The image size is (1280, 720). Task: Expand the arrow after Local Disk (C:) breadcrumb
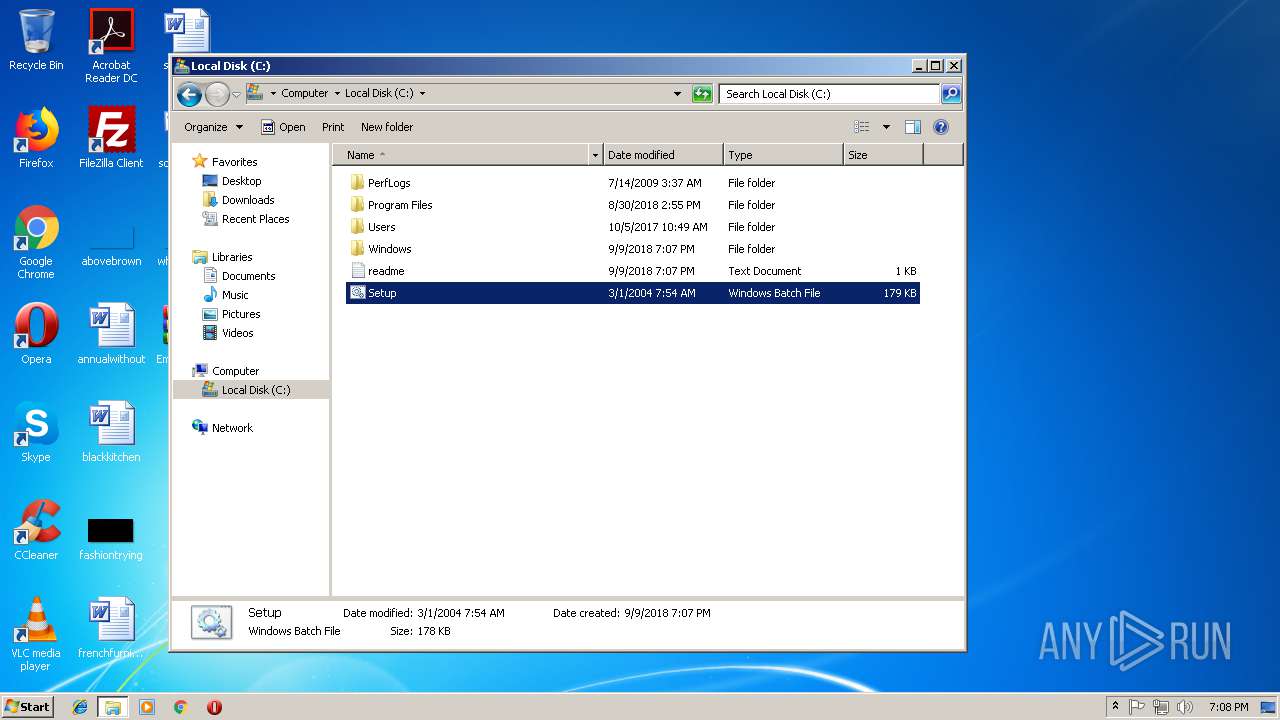(422, 94)
